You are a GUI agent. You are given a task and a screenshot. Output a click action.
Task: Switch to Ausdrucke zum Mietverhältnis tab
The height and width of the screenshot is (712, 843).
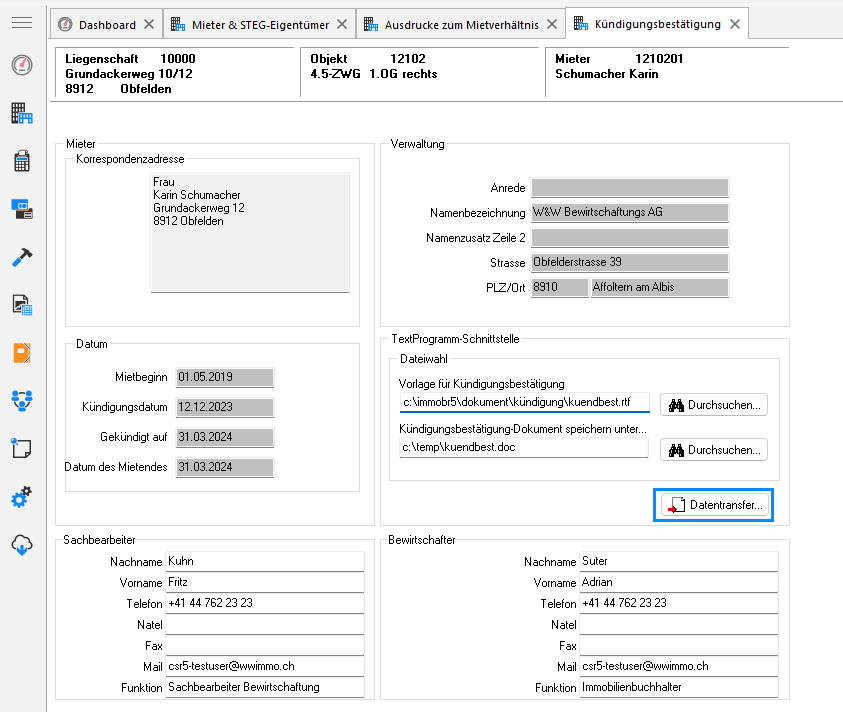[x=461, y=25]
